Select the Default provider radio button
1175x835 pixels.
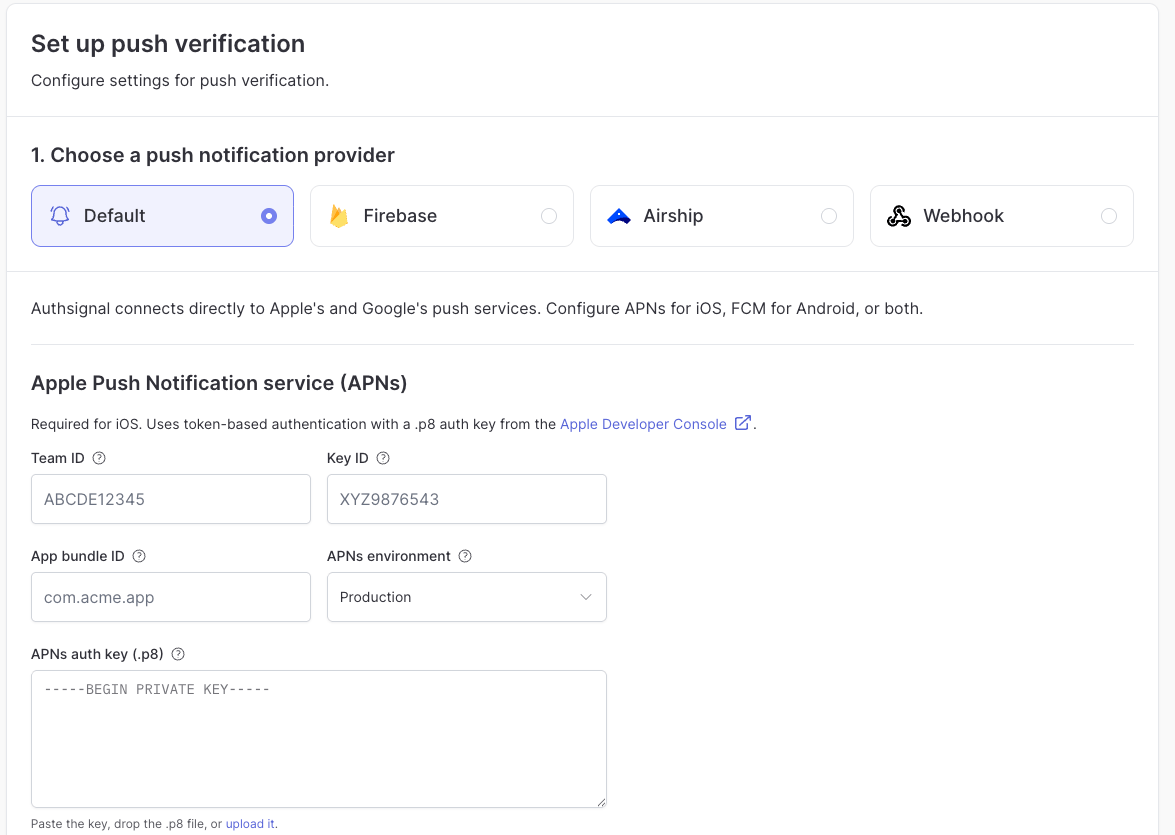click(268, 216)
